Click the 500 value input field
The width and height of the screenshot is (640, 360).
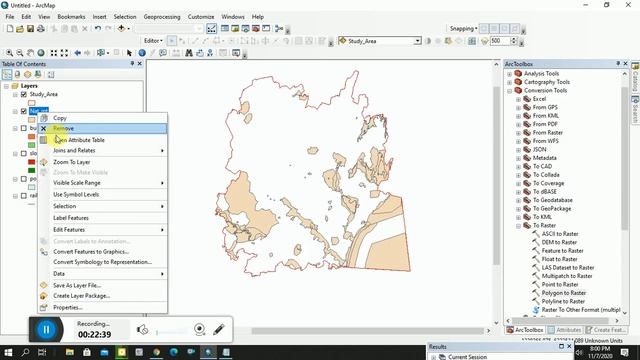click(x=500, y=41)
